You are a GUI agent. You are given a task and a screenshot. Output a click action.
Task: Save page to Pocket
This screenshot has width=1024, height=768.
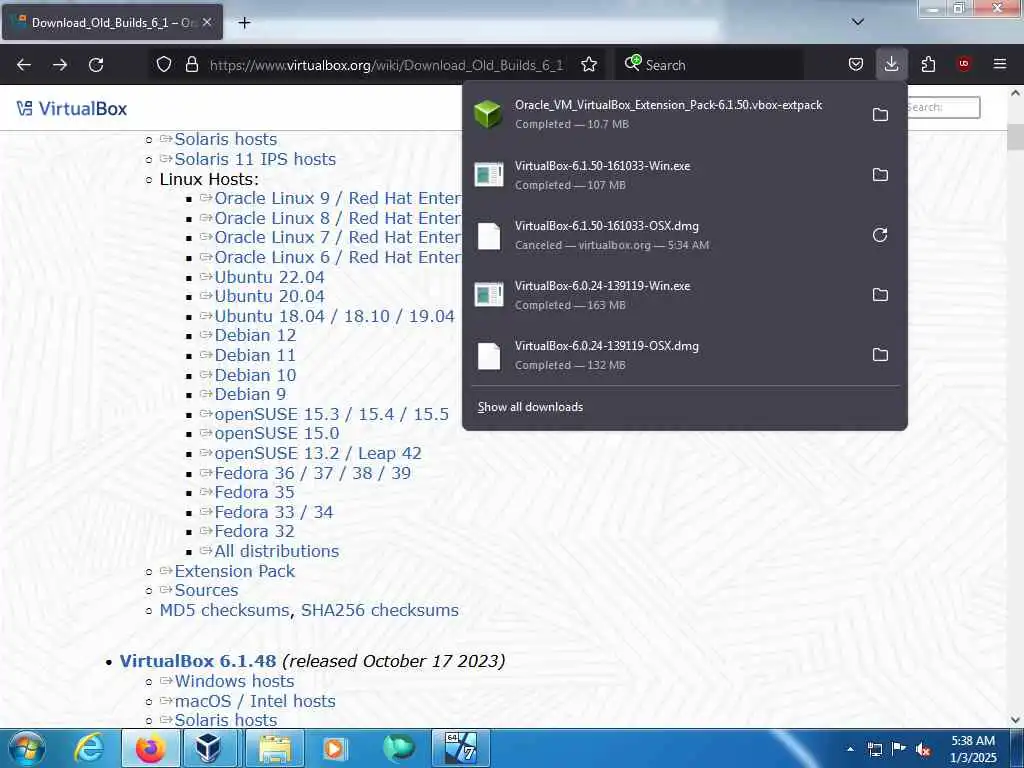point(856,64)
